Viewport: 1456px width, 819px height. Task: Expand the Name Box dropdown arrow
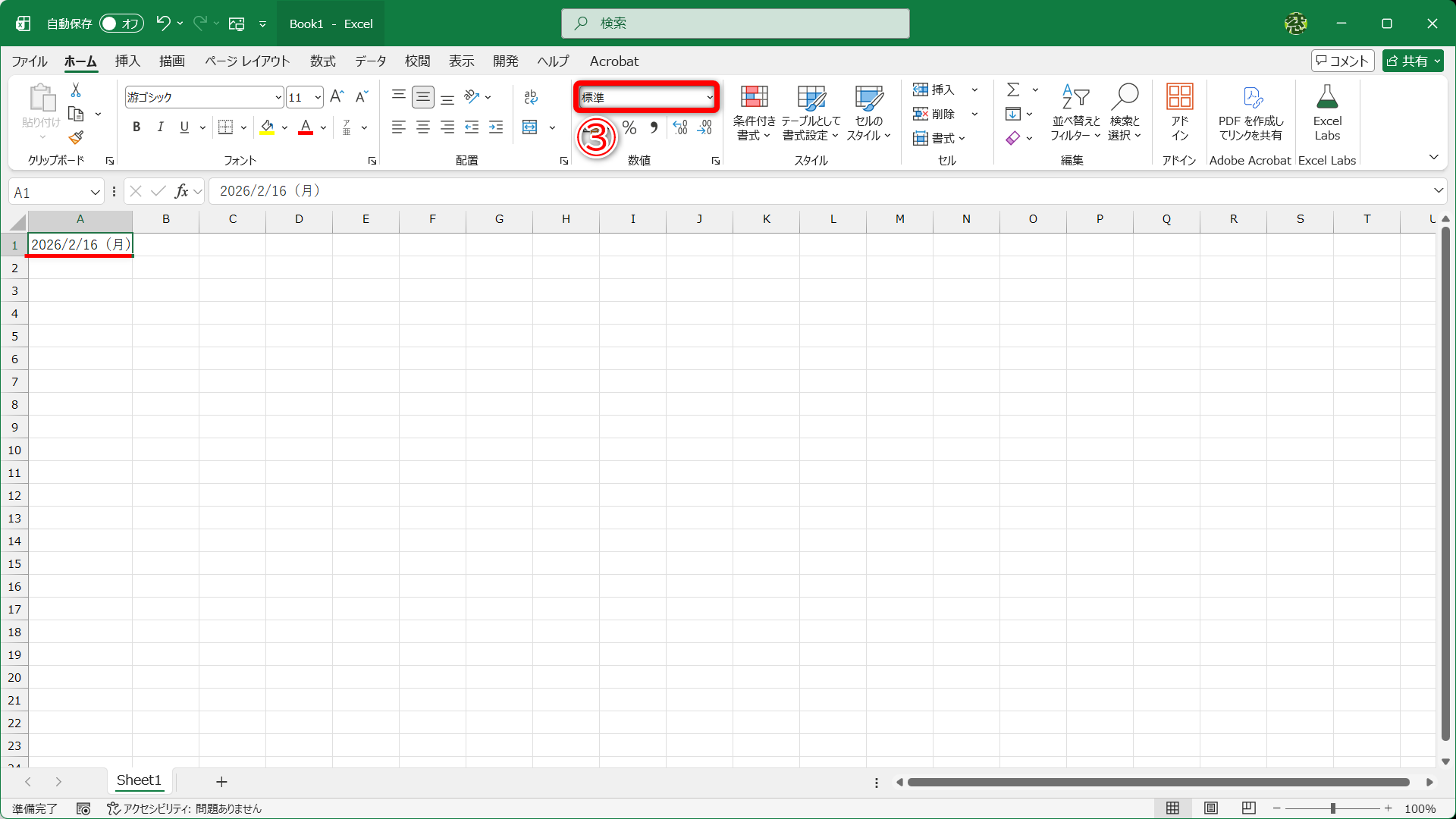coord(96,193)
